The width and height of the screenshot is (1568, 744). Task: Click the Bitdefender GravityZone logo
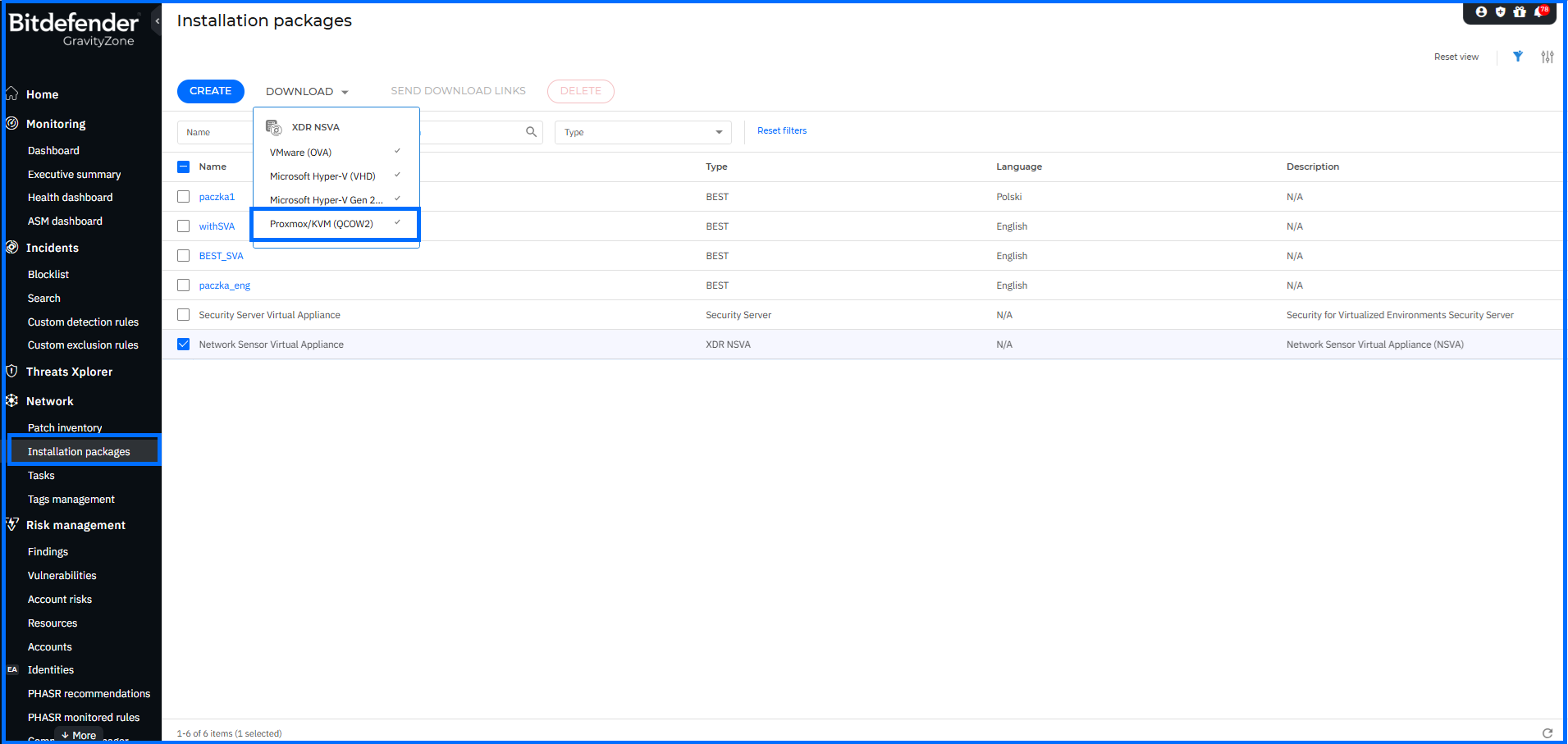pyautogui.click(x=74, y=29)
